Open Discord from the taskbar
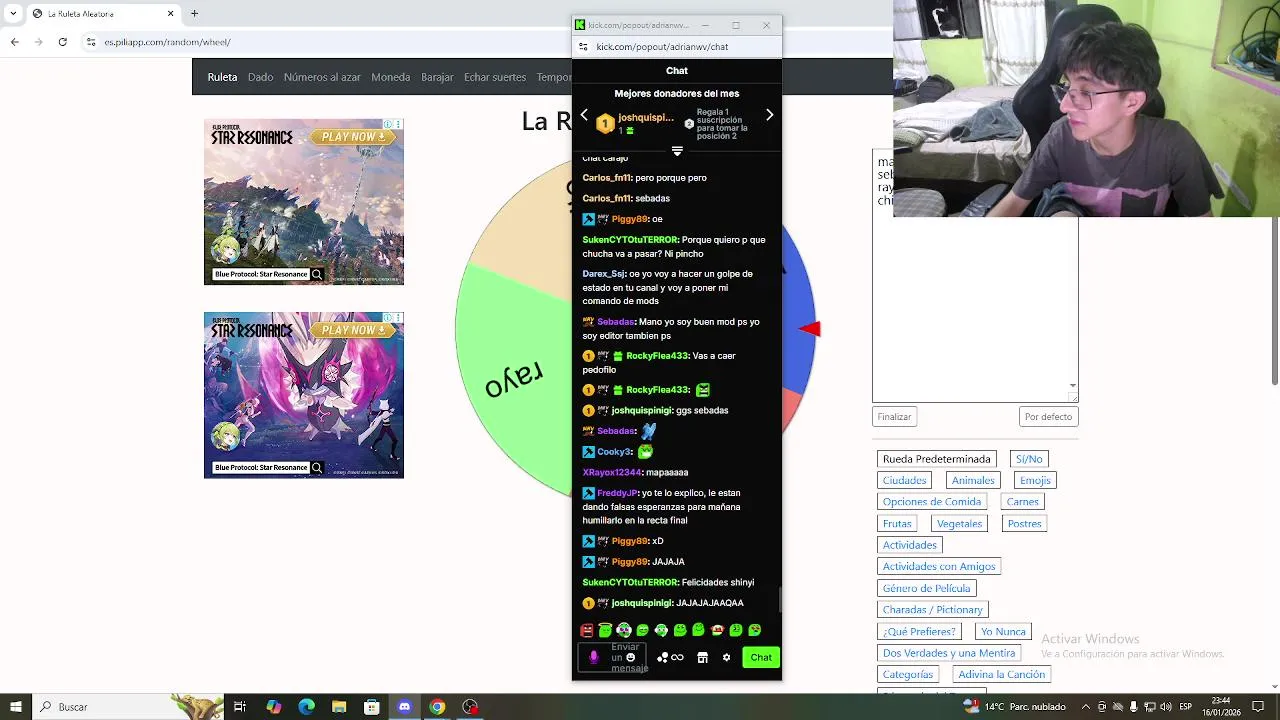The width and height of the screenshot is (1280, 720). click(x=404, y=707)
